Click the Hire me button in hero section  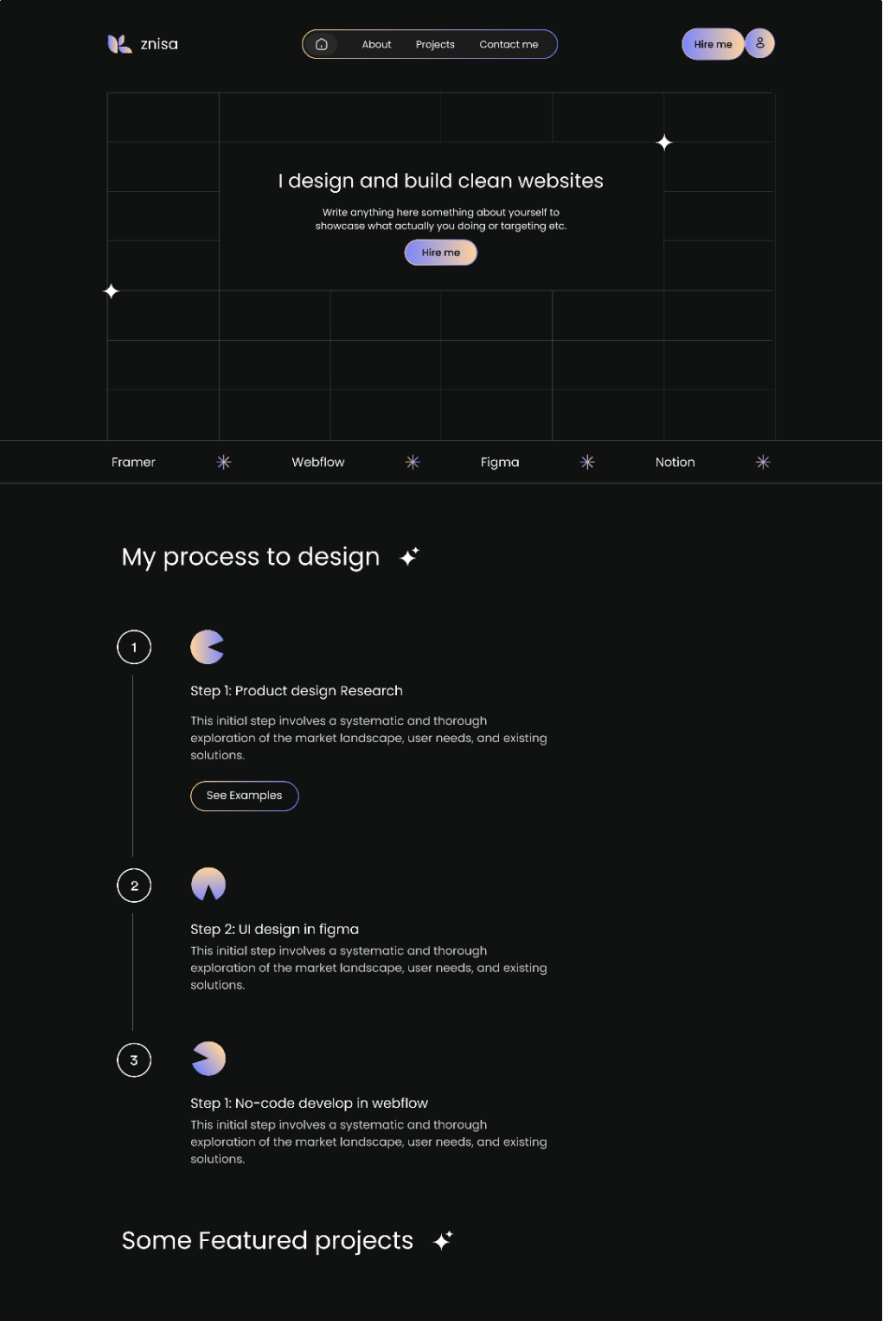pos(441,253)
